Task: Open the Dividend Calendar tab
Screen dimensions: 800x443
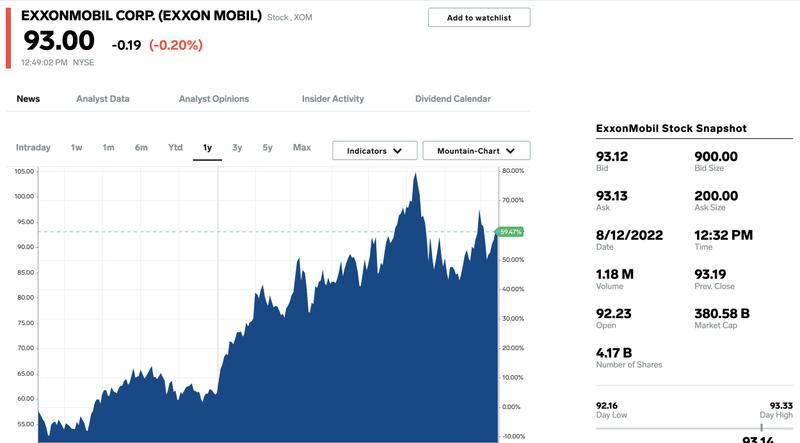Action: 453,99
